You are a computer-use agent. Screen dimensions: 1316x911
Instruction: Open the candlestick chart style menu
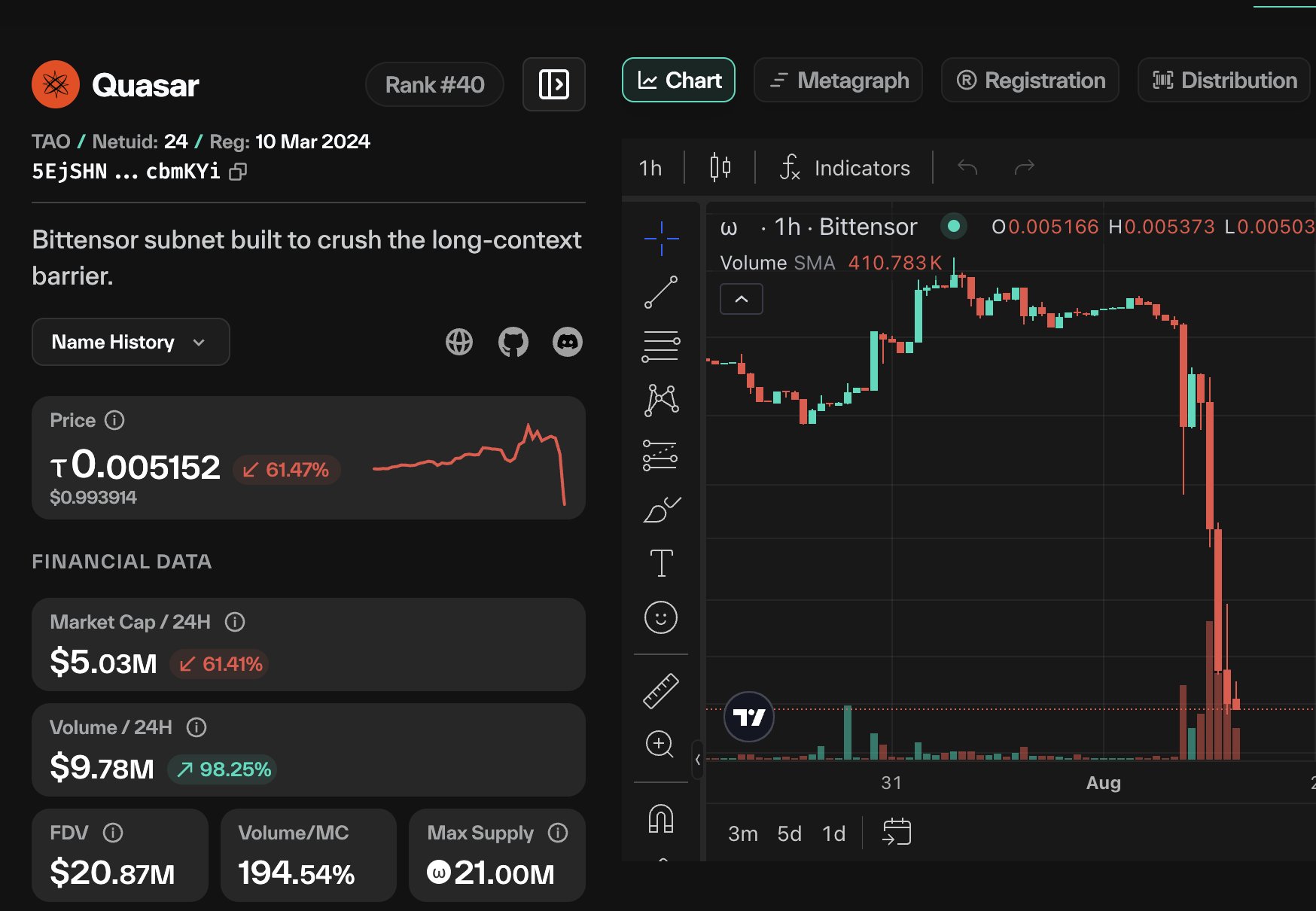[x=720, y=167]
